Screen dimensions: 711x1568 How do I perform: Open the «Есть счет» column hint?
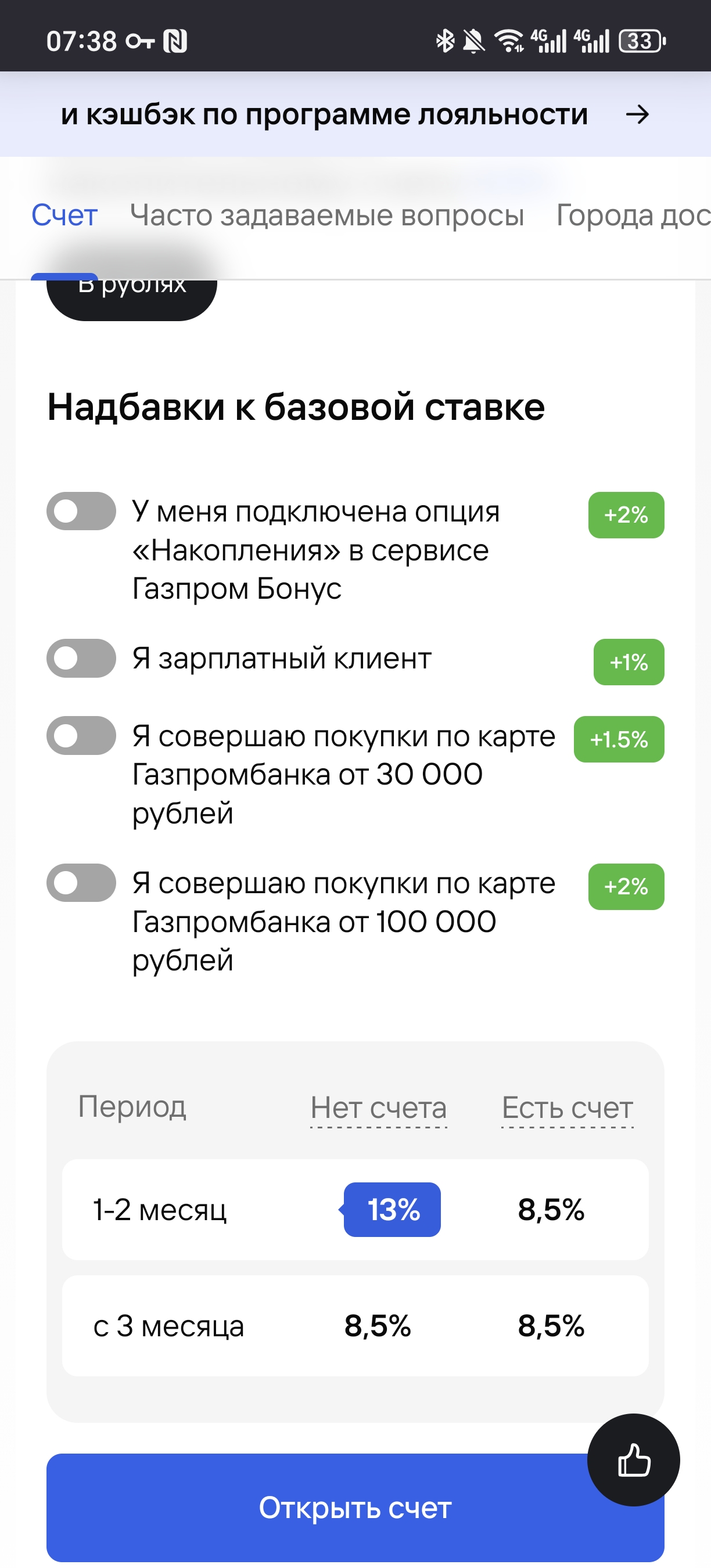point(567,1108)
